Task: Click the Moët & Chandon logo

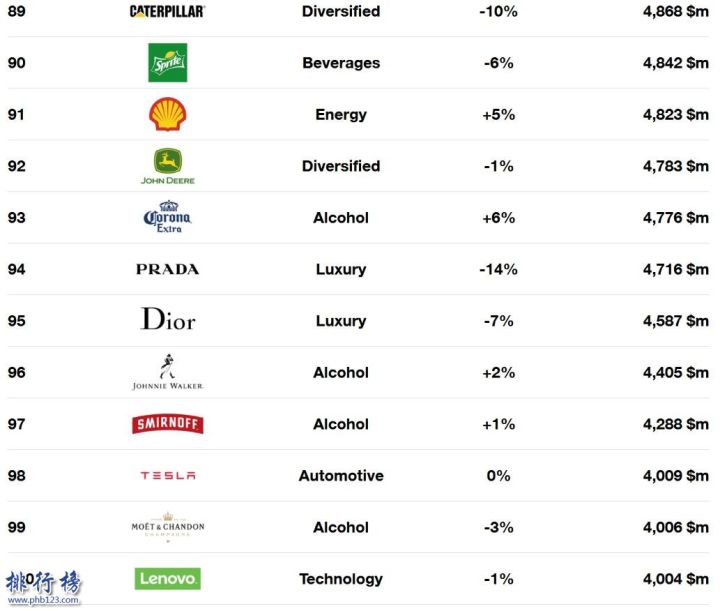Action: tap(168, 527)
